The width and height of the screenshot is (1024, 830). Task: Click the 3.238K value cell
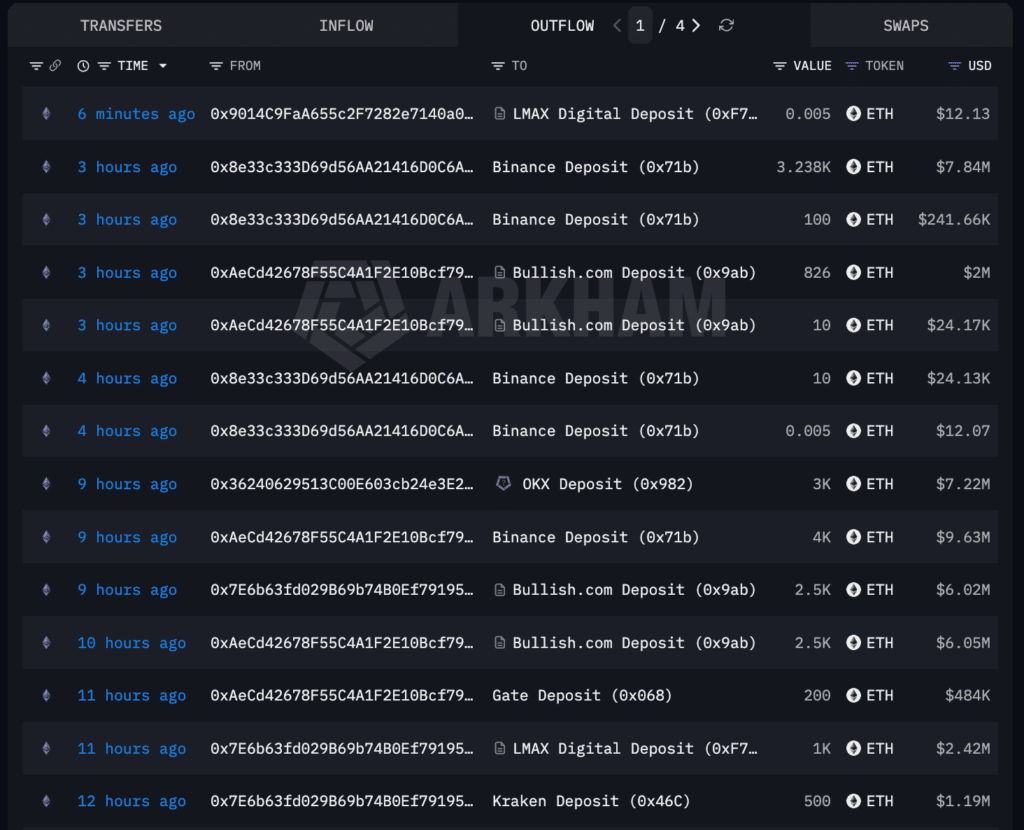pos(803,167)
